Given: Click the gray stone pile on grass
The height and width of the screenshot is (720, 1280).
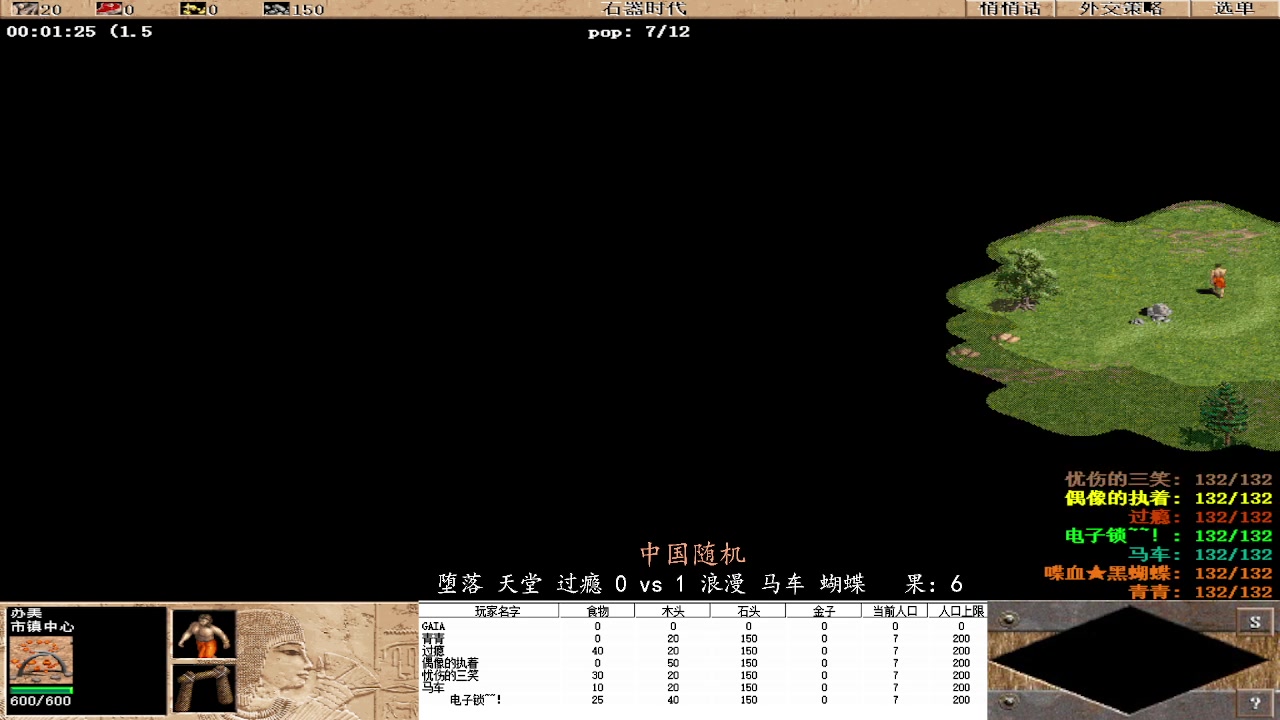Looking at the screenshot, I should pos(1157,313).
